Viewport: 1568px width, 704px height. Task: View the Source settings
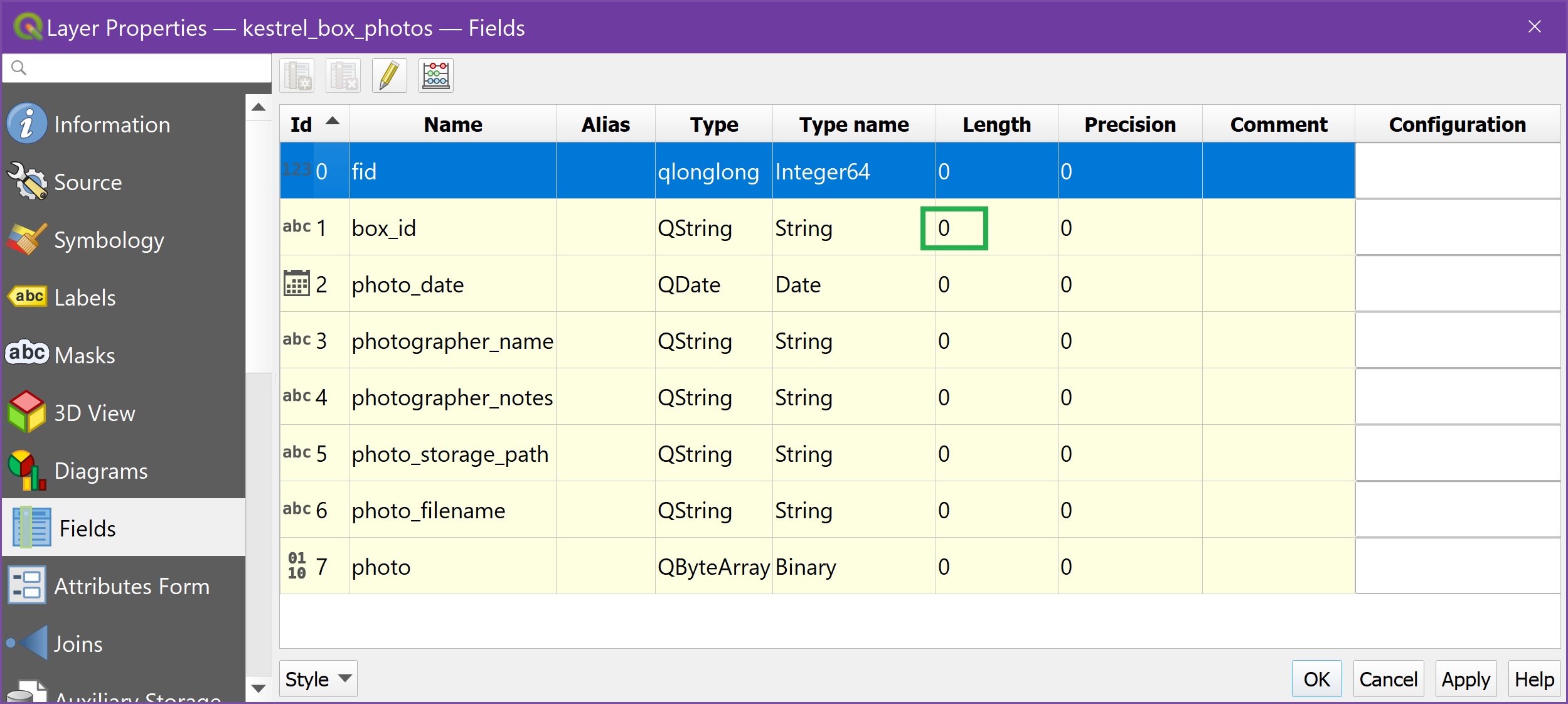click(x=88, y=182)
